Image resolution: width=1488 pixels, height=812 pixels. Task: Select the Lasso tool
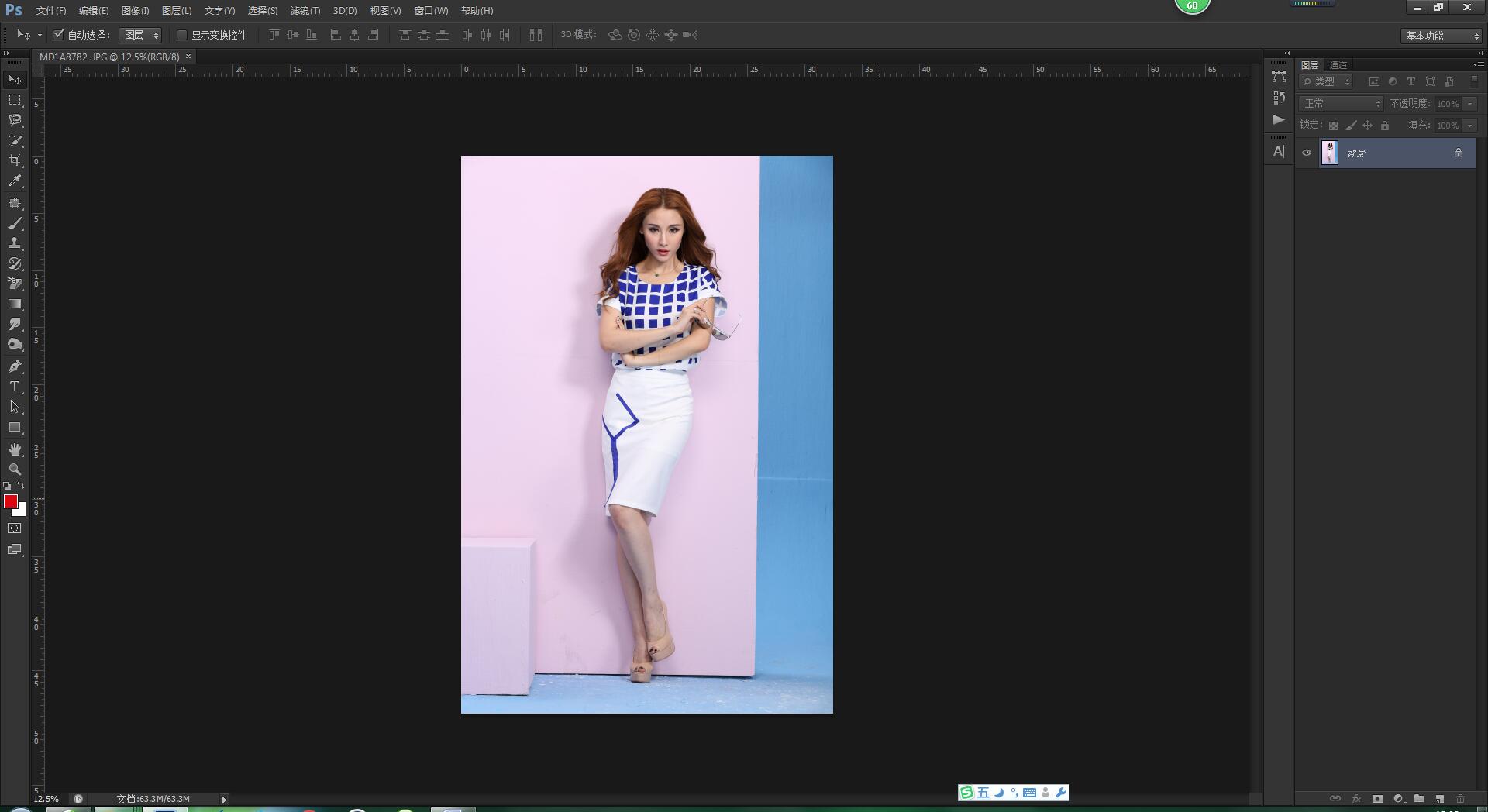(15, 120)
